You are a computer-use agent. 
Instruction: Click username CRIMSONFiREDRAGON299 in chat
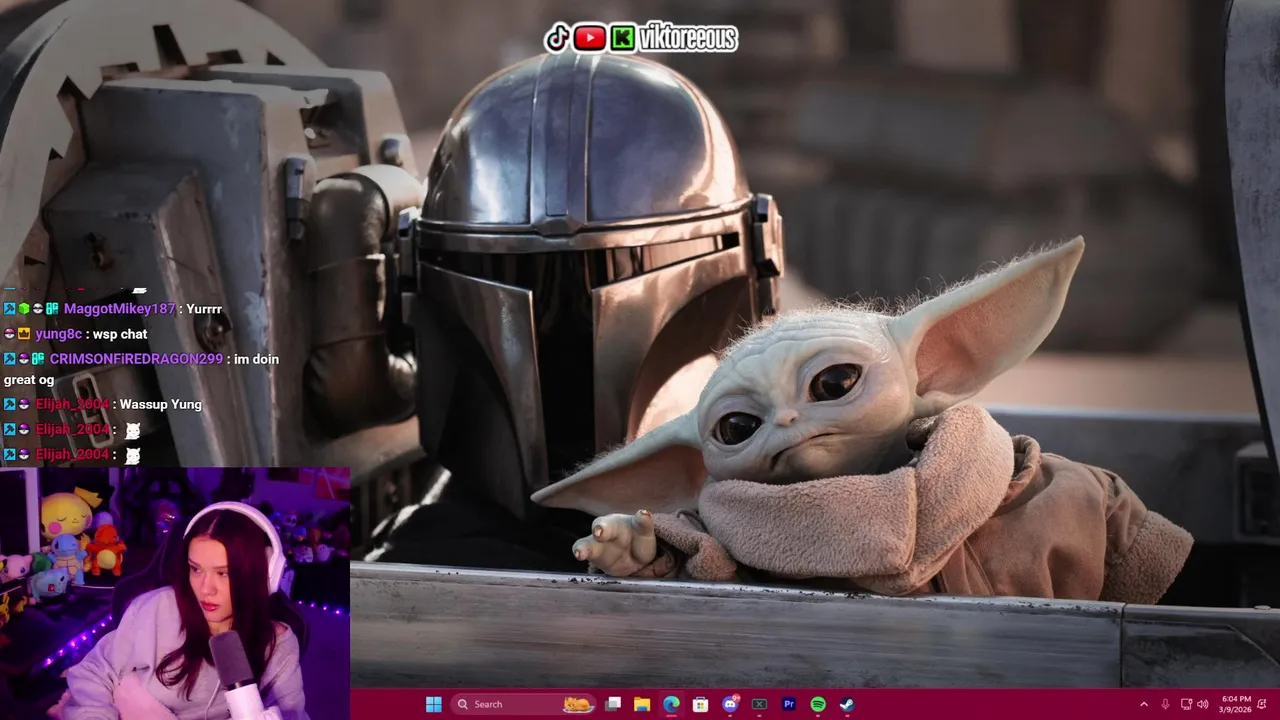click(136, 359)
